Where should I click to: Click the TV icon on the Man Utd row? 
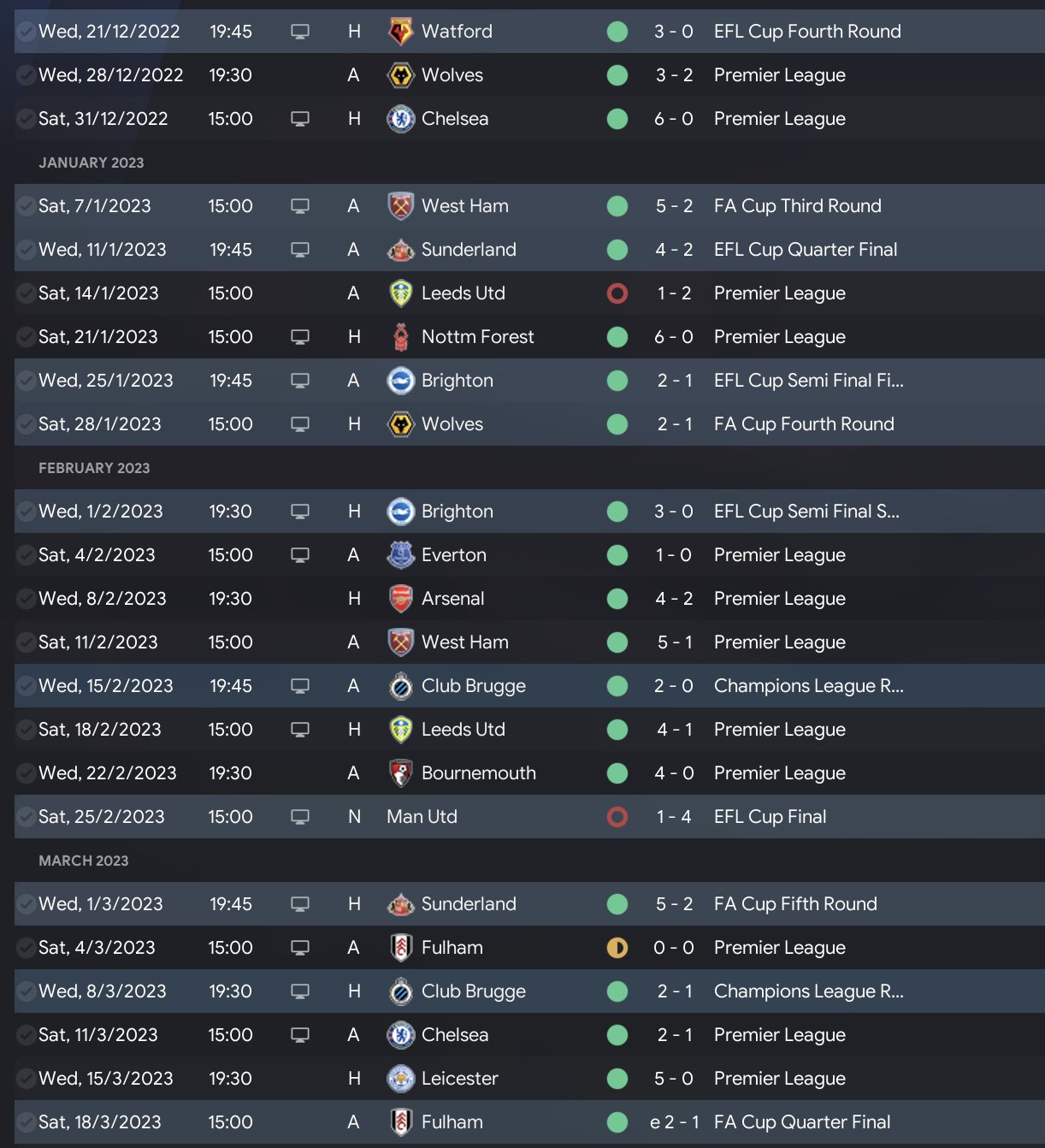300,817
